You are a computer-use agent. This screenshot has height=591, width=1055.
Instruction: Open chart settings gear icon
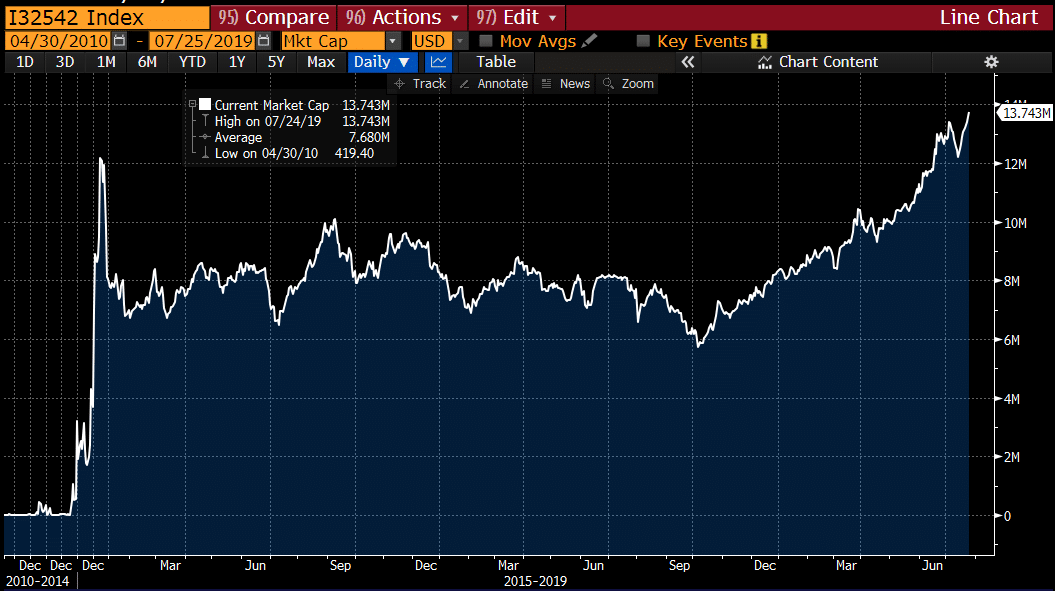[991, 62]
